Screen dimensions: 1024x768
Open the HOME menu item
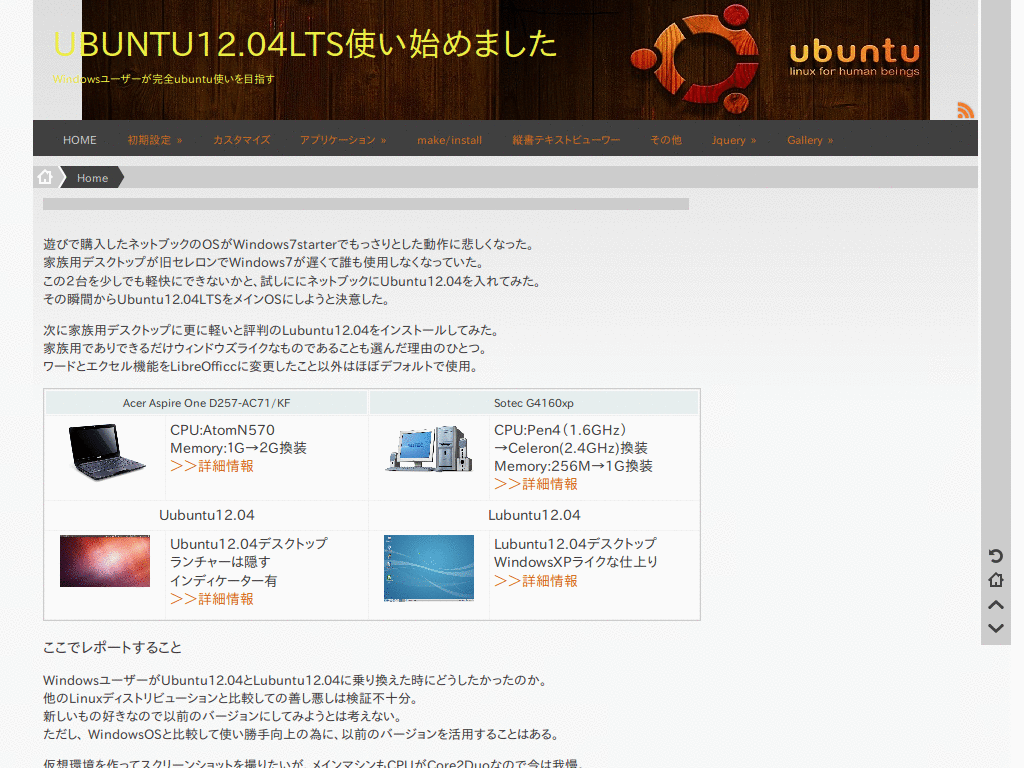[80, 140]
